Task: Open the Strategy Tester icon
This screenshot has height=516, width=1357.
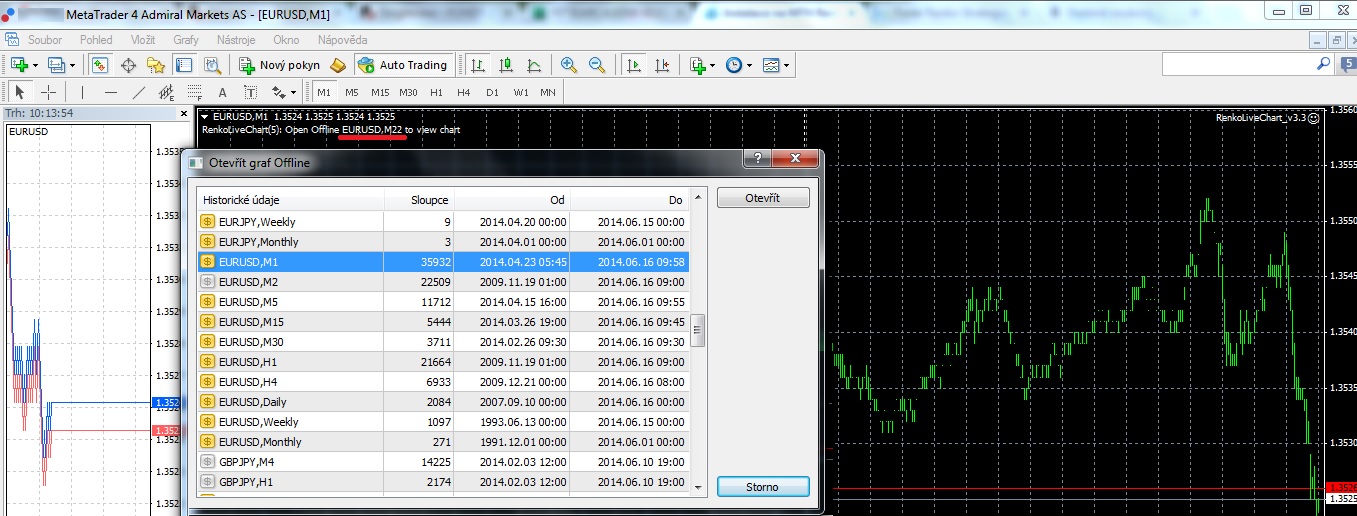Action: click(x=211, y=65)
